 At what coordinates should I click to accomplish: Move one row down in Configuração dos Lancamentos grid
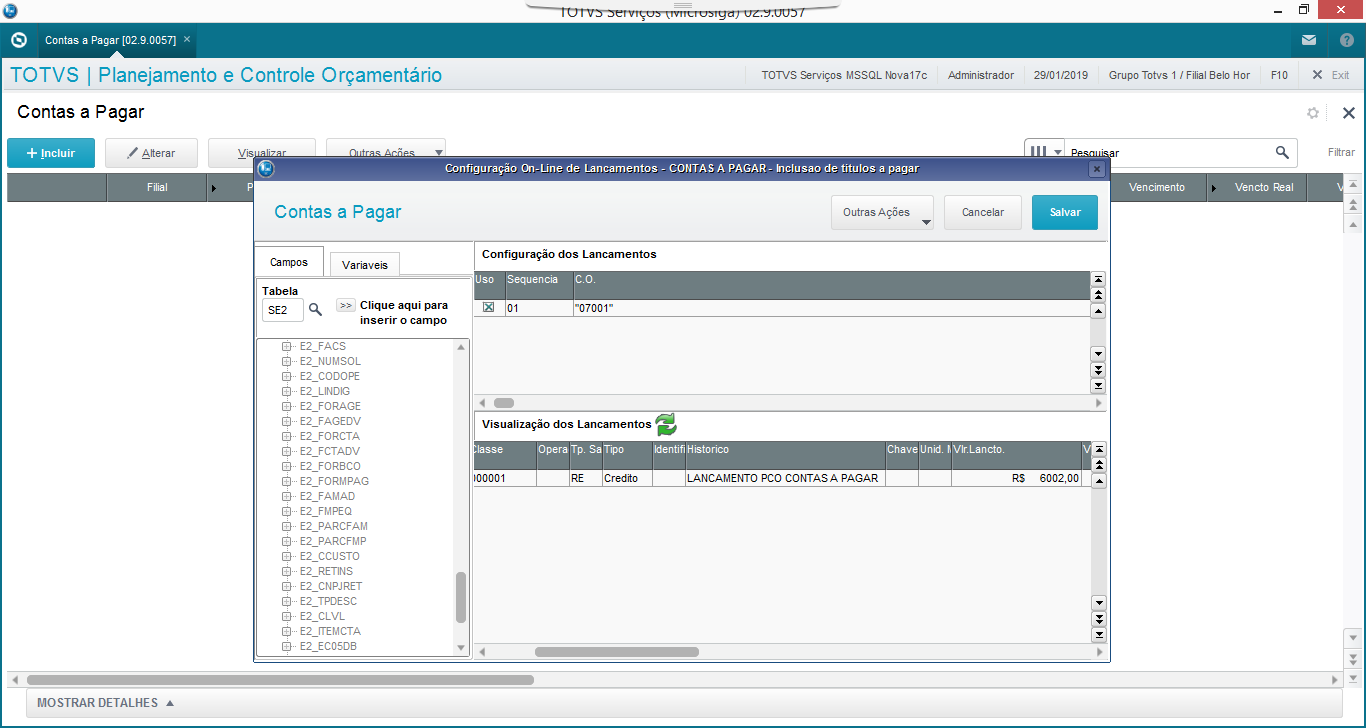(1098, 354)
